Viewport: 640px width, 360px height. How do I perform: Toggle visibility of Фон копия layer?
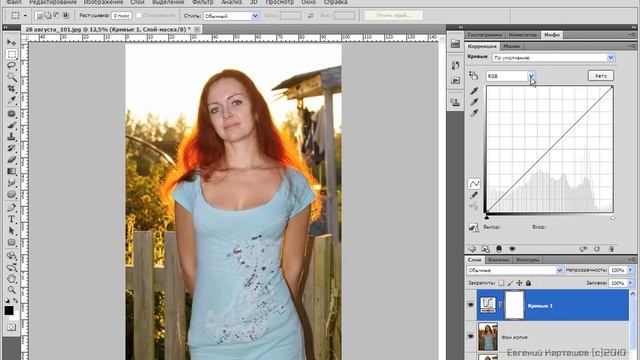471,336
